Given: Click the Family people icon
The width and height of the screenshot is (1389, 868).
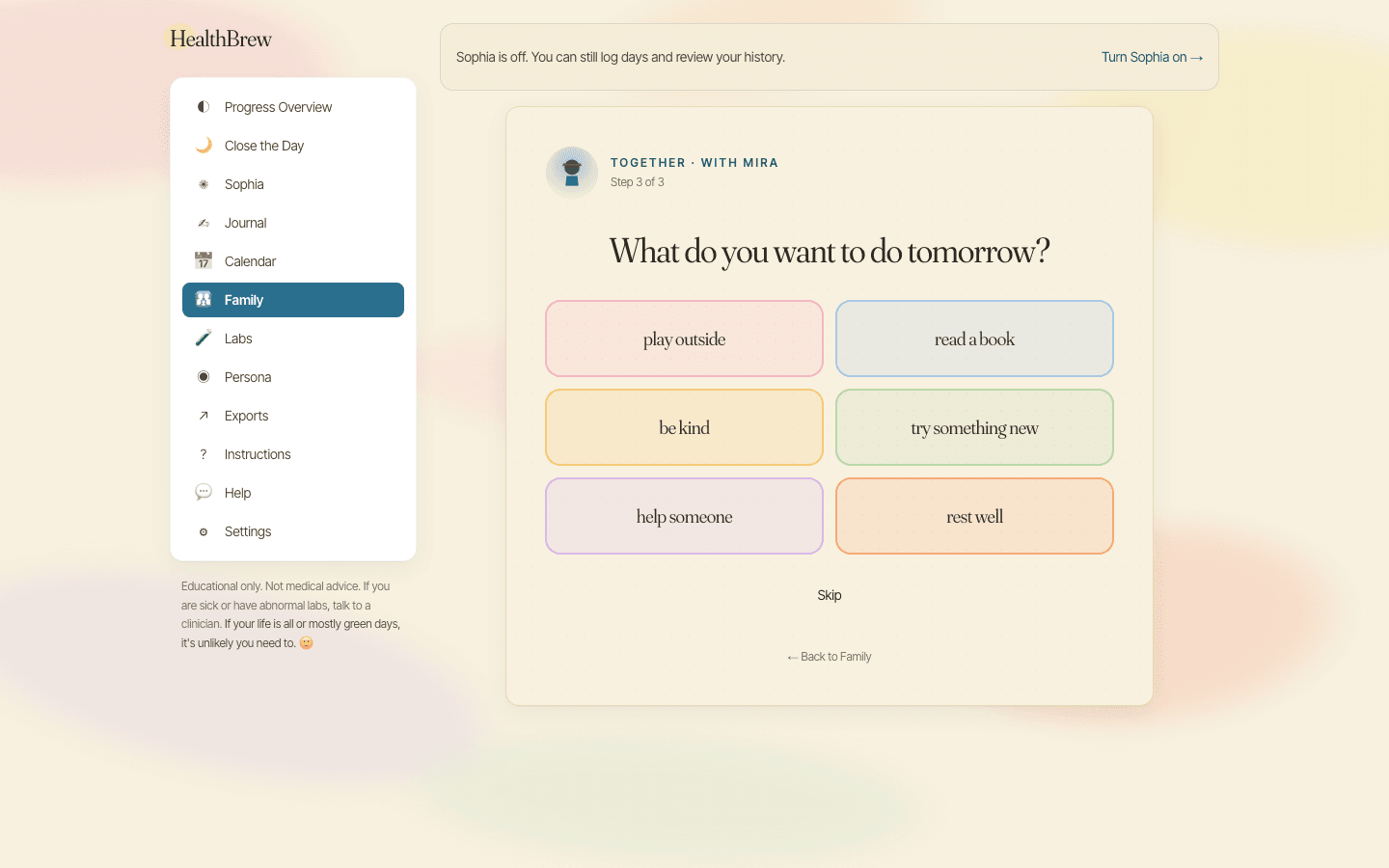Looking at the screenshot, I should coord(204,300).
